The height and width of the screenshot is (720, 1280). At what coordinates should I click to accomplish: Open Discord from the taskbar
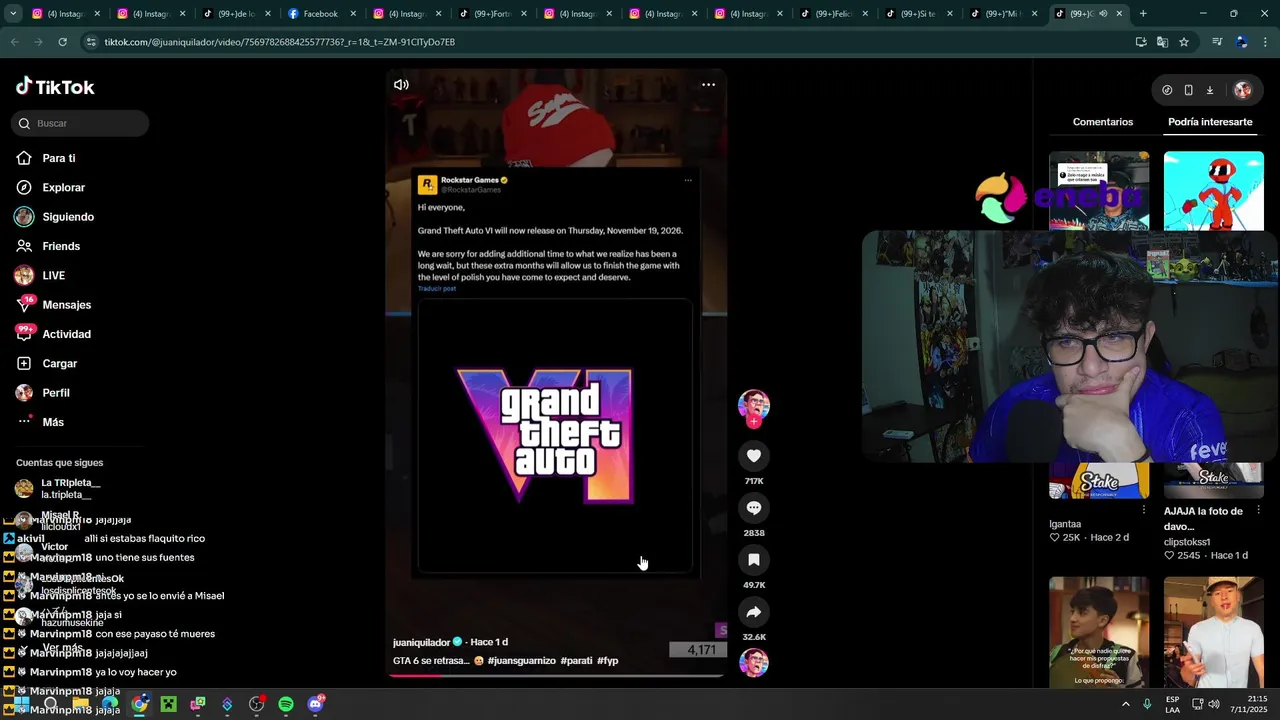click(x=315, y=704)
